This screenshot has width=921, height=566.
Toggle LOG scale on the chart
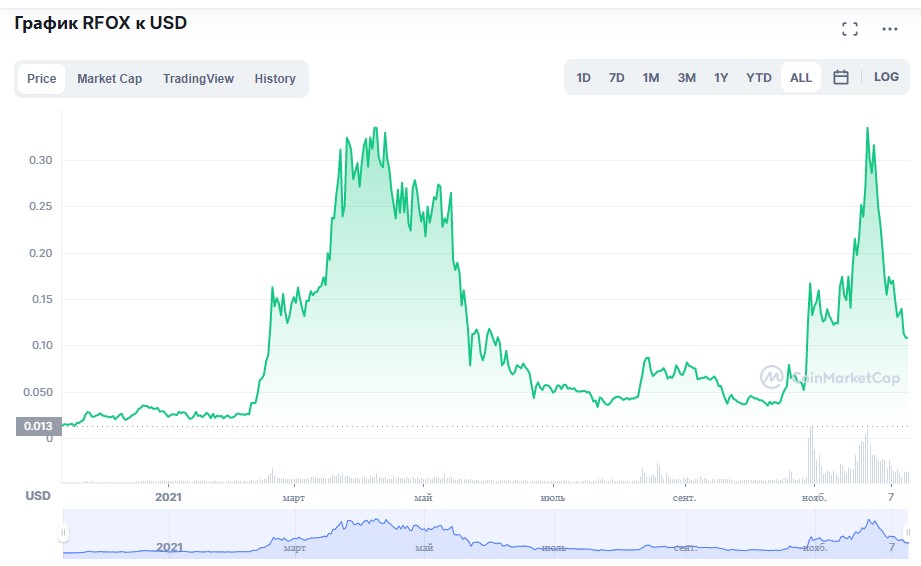coord(886,77)
